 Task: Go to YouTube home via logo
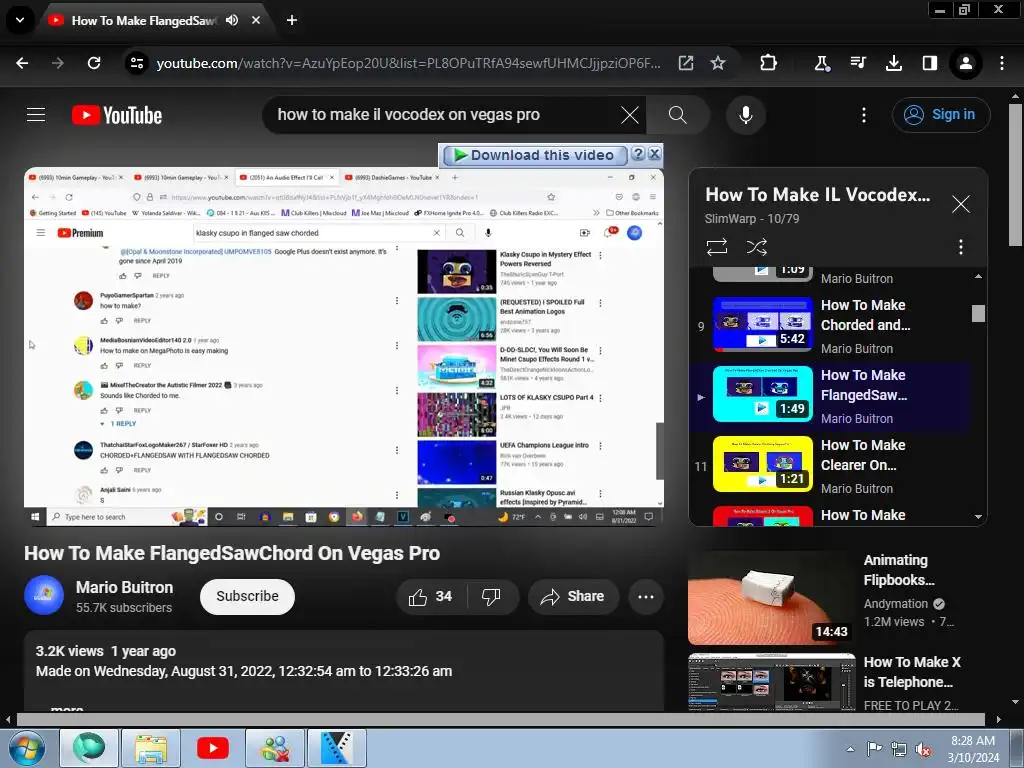pos(117,115)
